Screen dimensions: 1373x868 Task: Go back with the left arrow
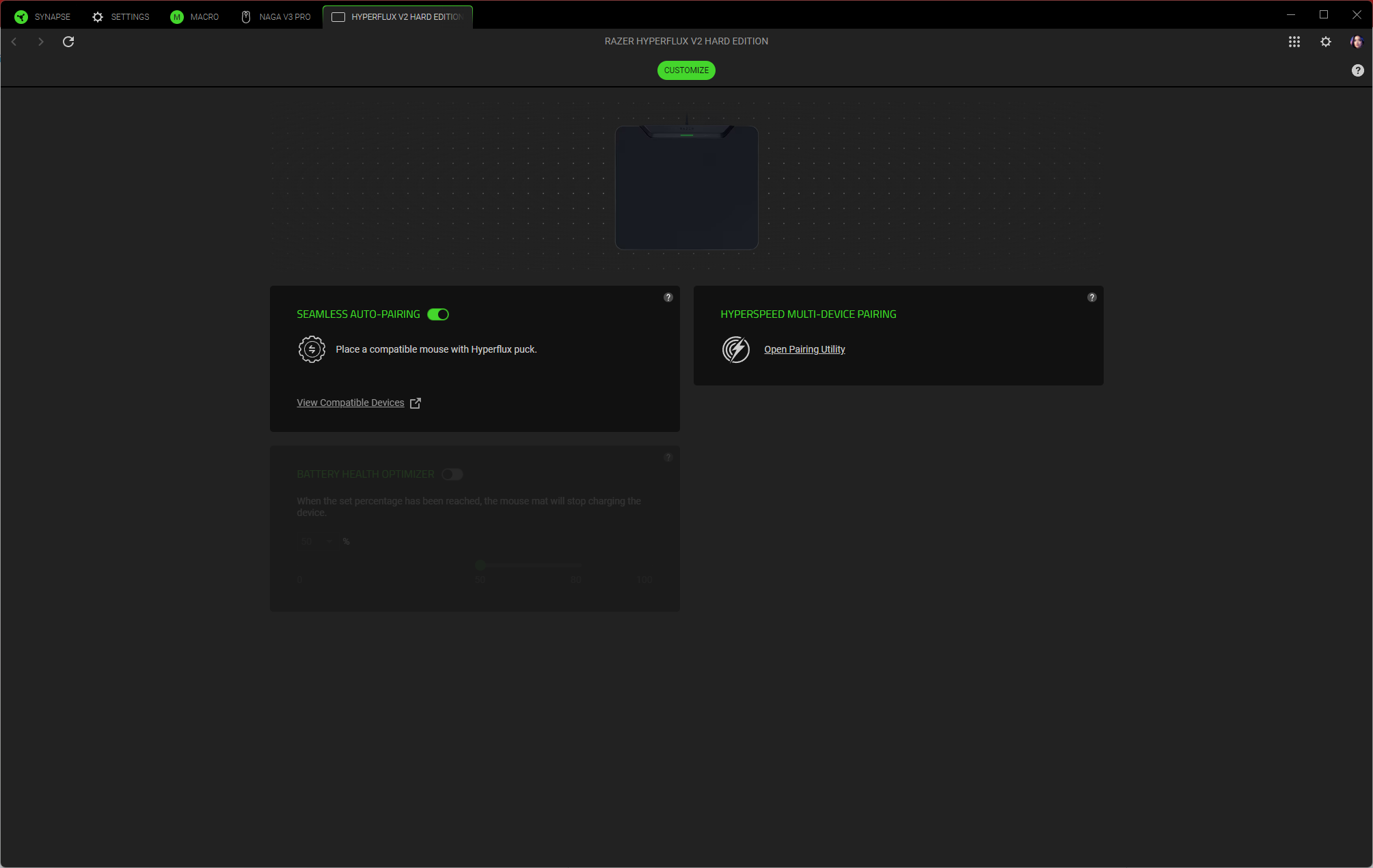click(x=14, y=42)
